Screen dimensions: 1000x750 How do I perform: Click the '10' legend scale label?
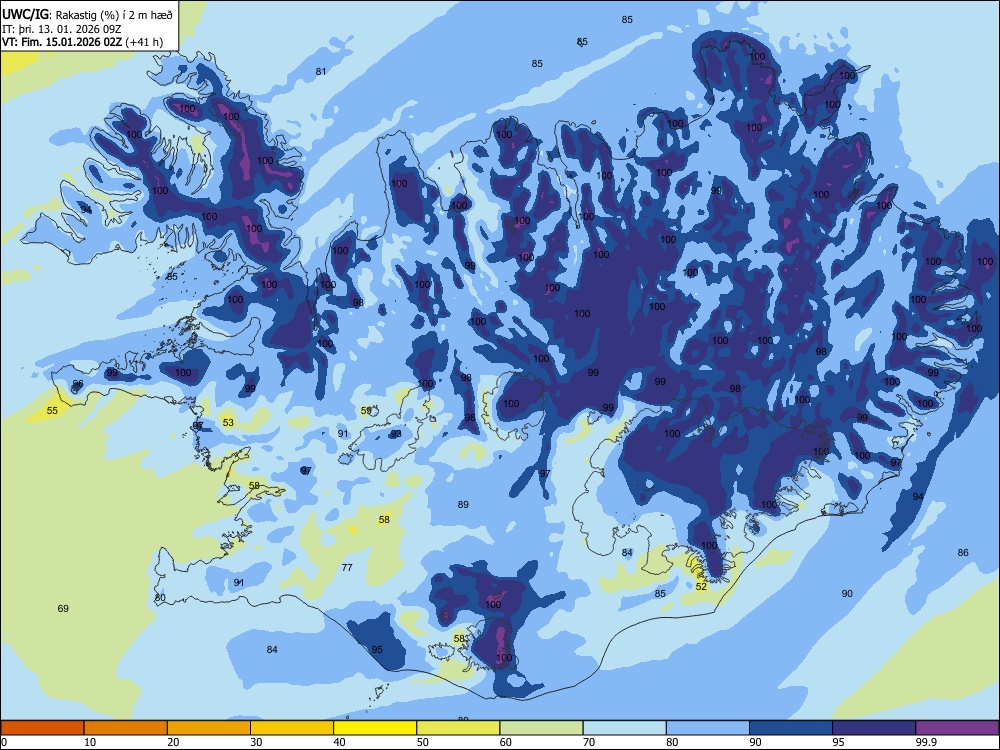pyautogui.click(x=90, y=742)
